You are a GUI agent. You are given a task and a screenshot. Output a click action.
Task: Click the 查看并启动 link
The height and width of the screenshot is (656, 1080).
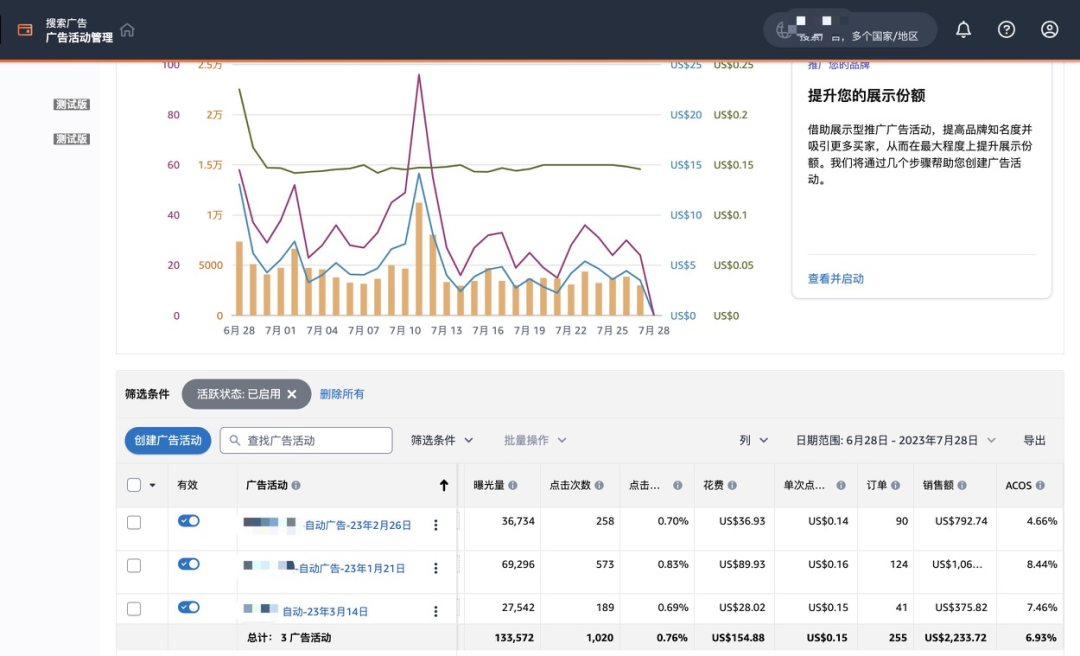(x=835, y=278)
